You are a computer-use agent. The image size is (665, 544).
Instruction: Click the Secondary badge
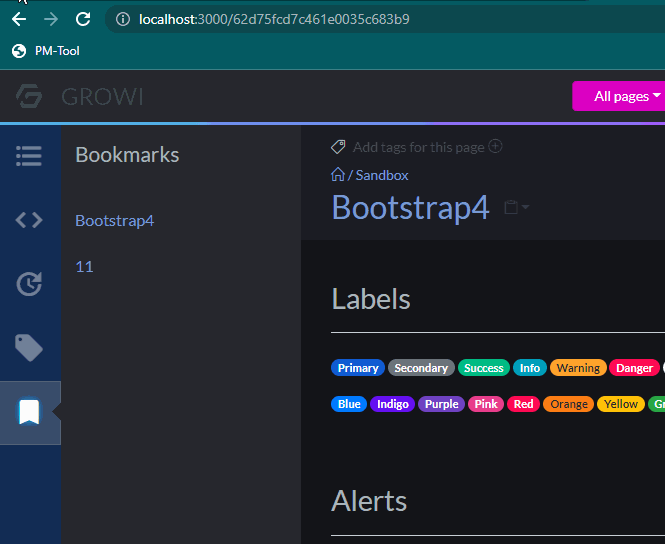coord(421,368)
